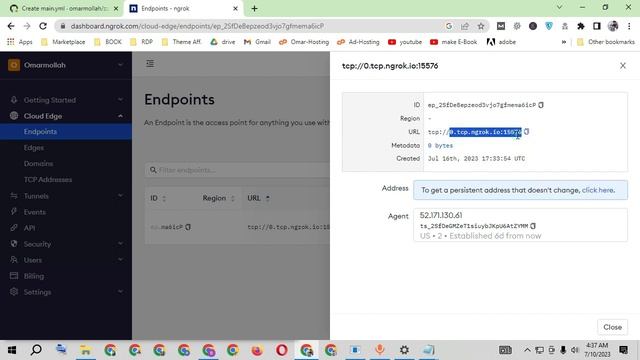Click the tcp URL in endpoints table row
The height and width of the screenshot is (360, 640).
(x=288, y=227)
